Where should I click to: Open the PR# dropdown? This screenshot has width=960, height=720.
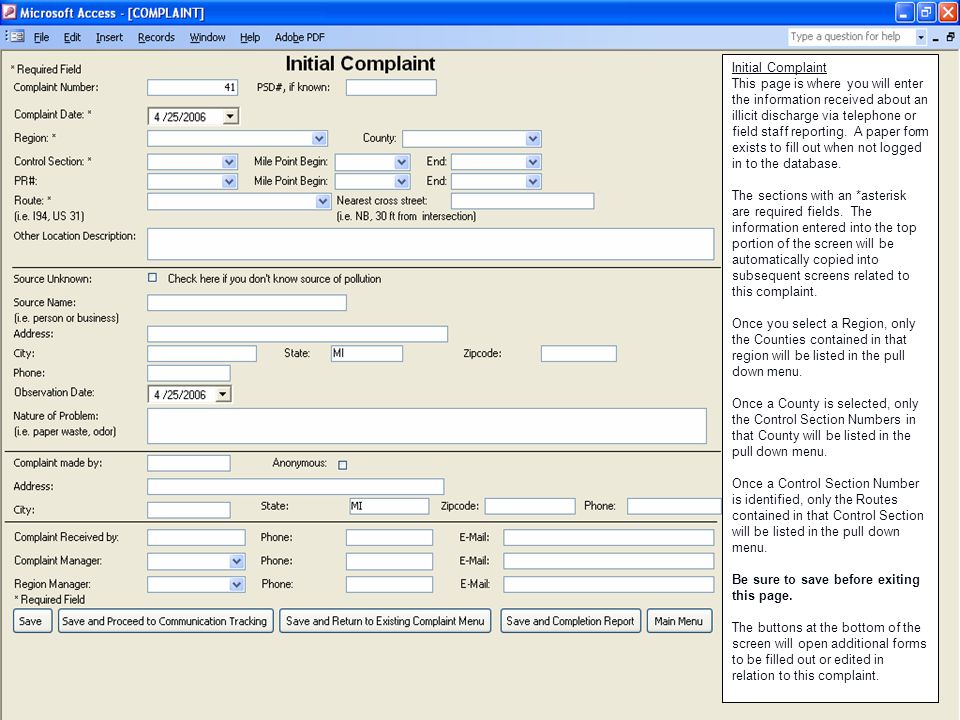[x=229, y=181]
